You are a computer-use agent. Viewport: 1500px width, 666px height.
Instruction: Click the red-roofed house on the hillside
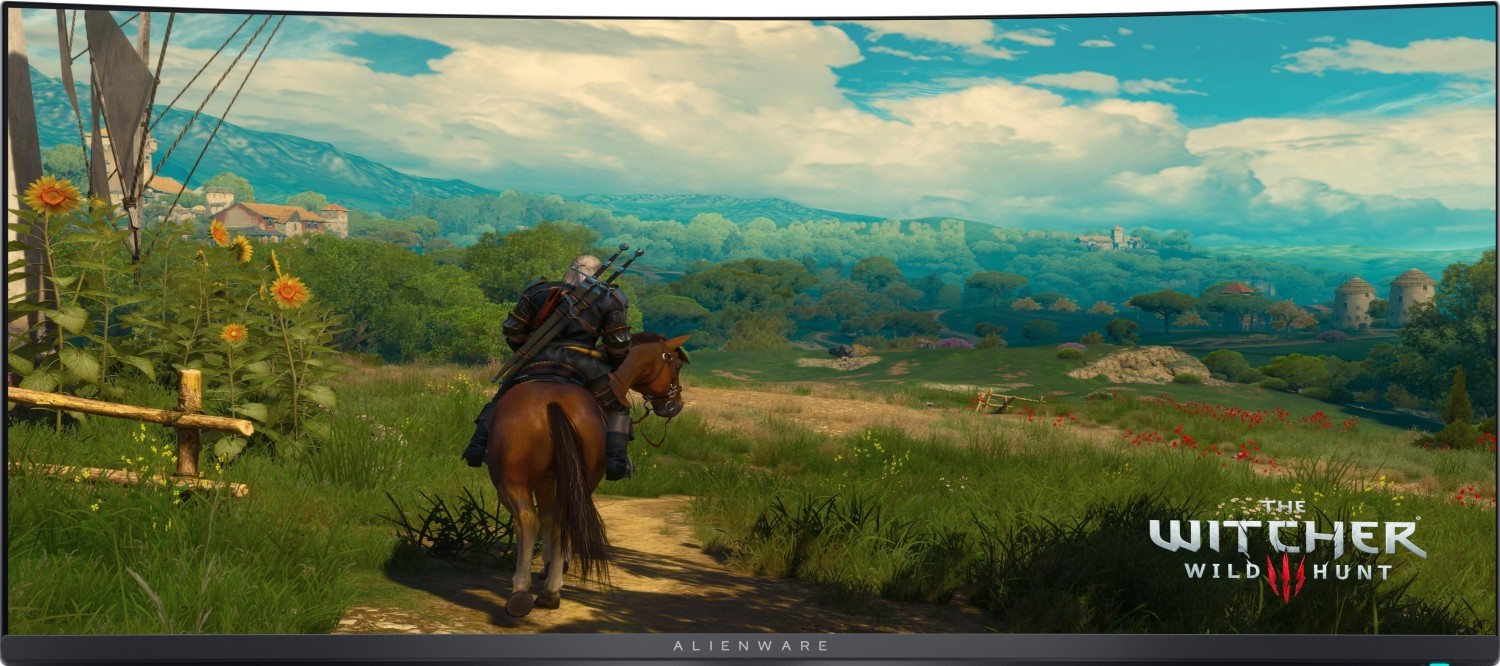coord(258,219)
